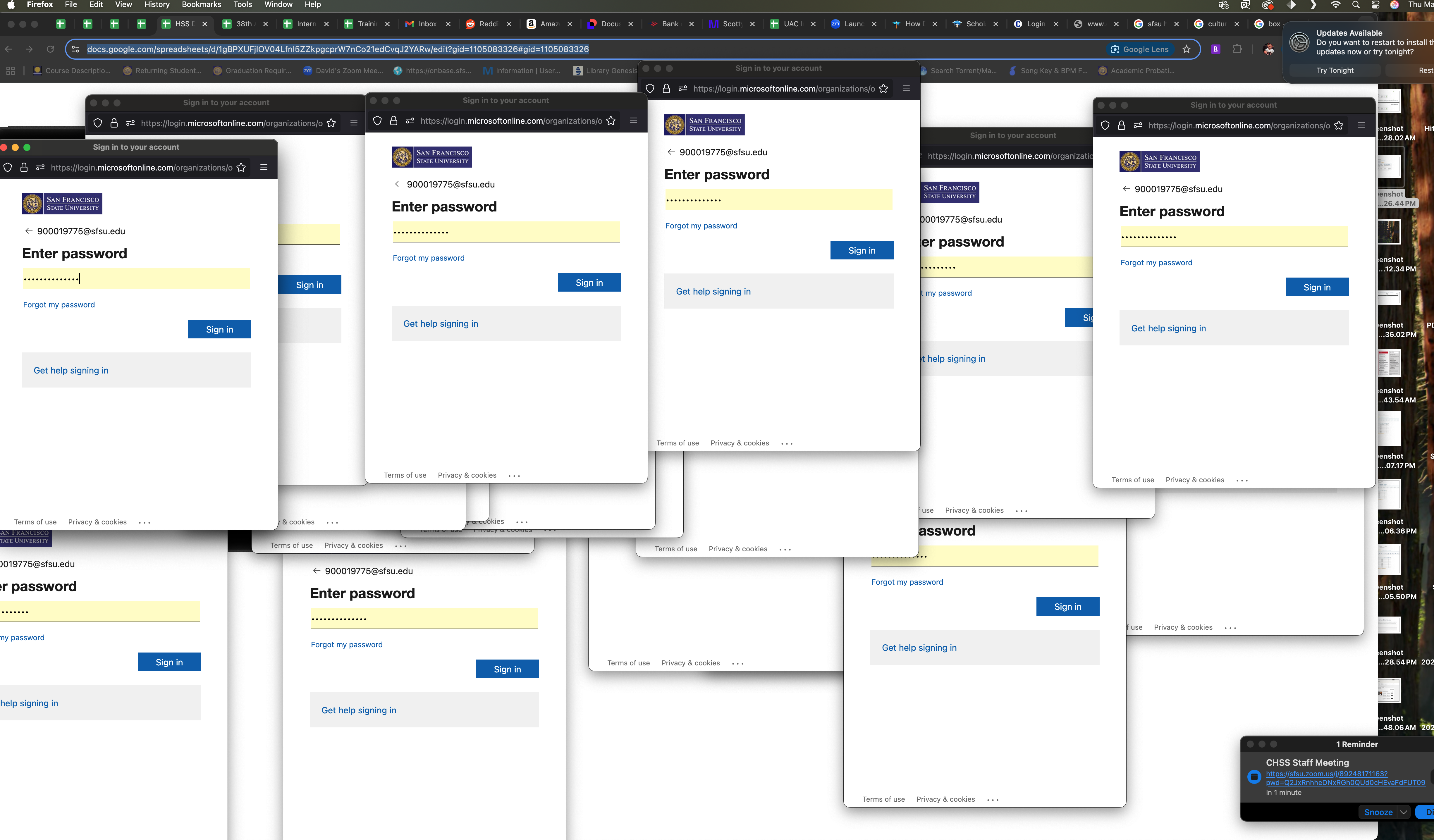Open the Zoom link in the reminder
The height and width of the screenshot is (840, 1434).
click(x=1345, y=778)
